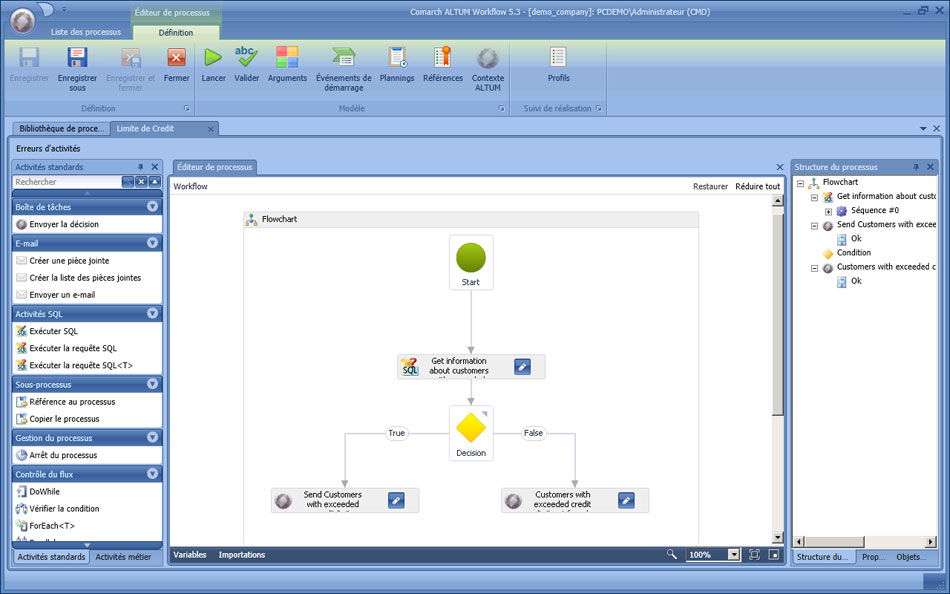This screenshot has width=950, height=594.
Task: Select Condition in process structure tree
Action: [854, 253]
